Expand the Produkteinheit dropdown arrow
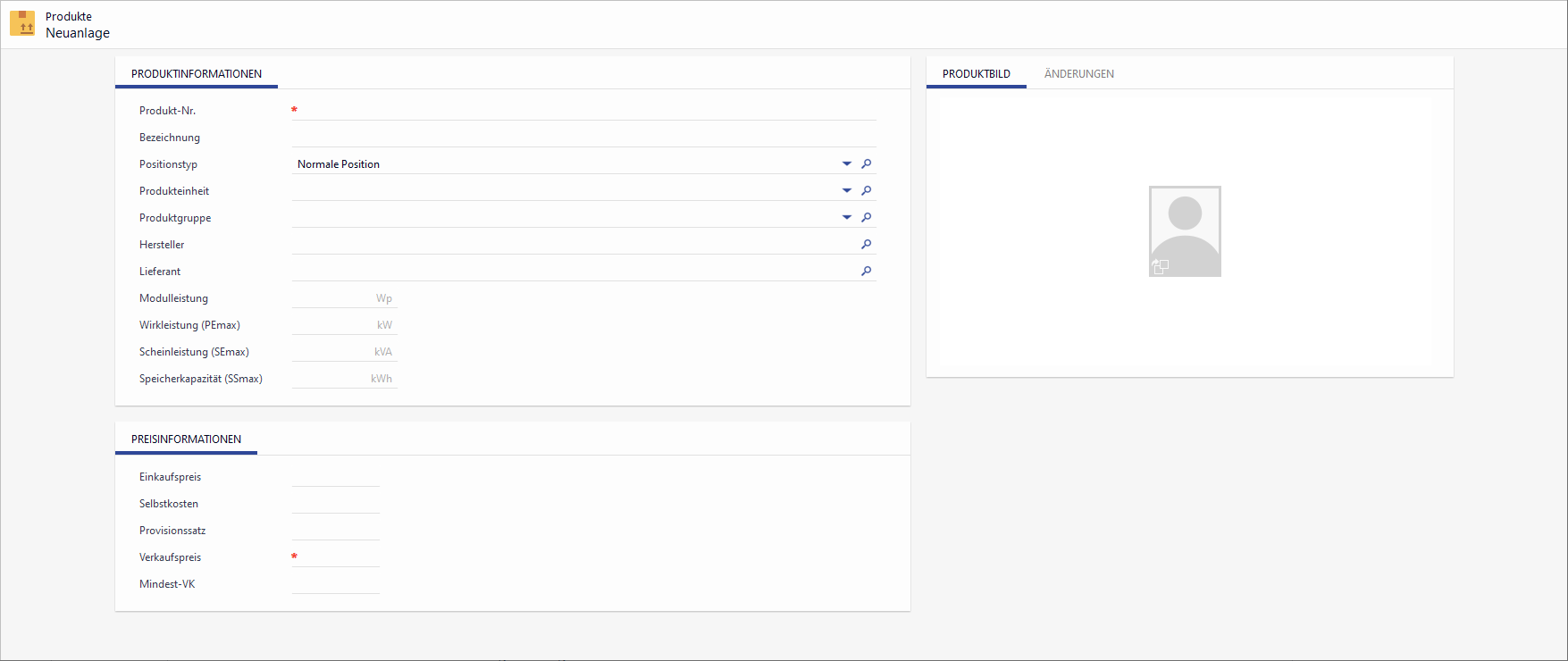Screen dimensions: 1568x661 point(846,191)
